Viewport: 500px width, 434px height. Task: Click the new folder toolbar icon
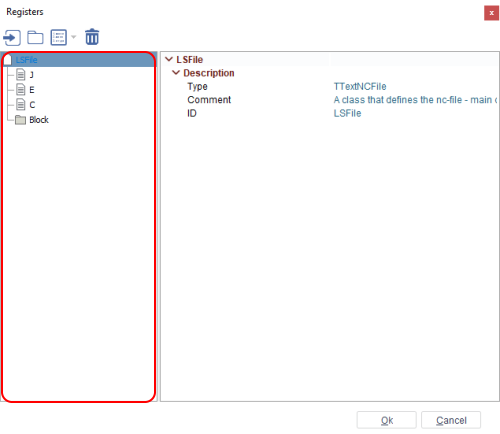click(35, 37)
